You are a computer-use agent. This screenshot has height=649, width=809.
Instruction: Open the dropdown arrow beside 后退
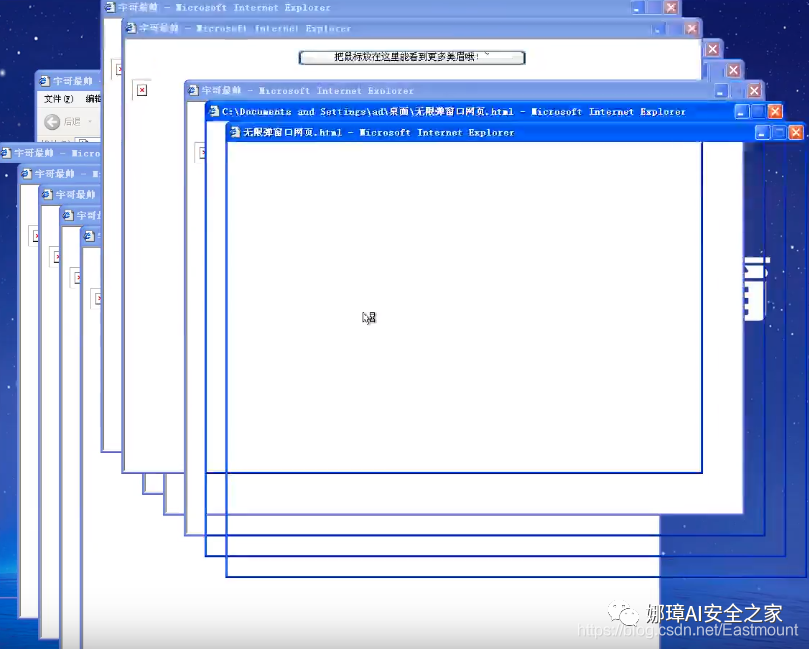tap(90, 122)
